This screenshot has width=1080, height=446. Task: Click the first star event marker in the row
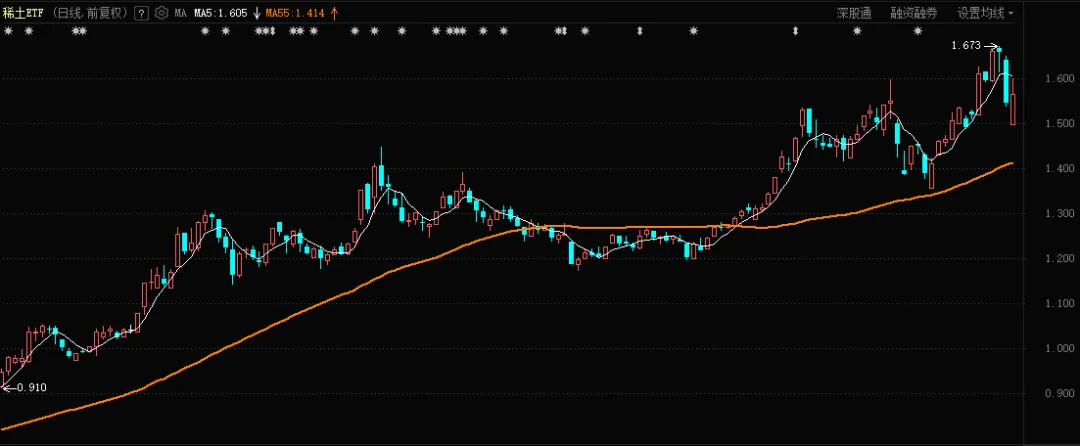click(8, 31)
